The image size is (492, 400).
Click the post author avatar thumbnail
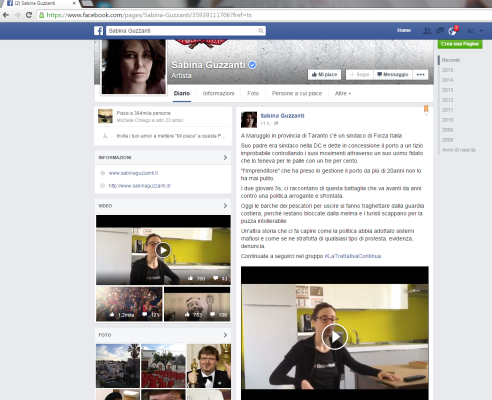(249, 120)
